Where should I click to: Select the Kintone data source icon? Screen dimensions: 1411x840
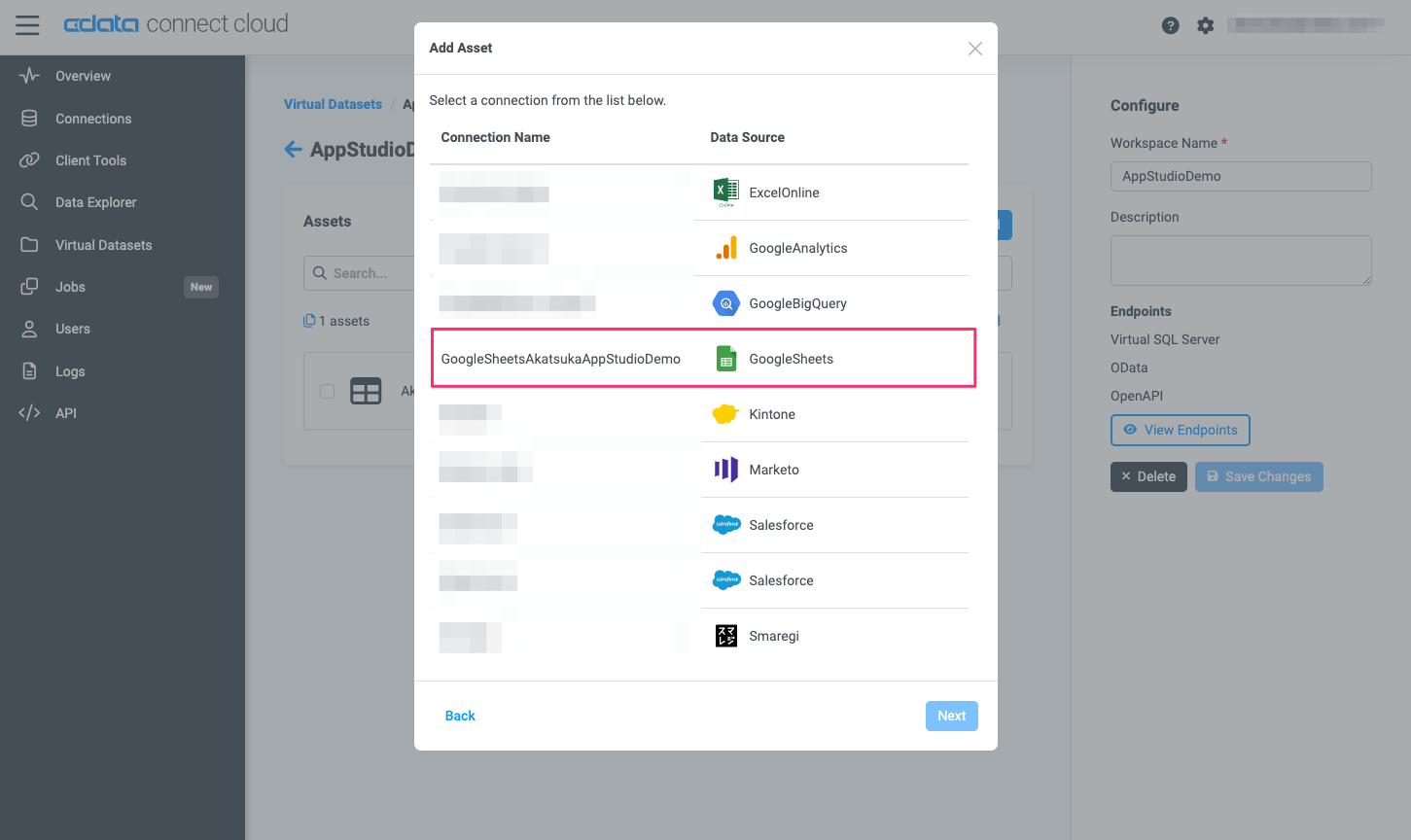725,413
